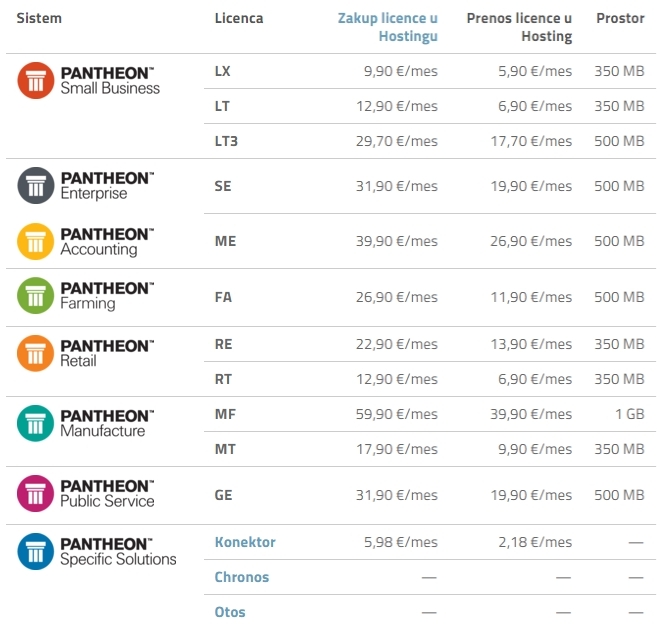
Task: Click the green Pantheon Farming icon
Action: (36, 296)
